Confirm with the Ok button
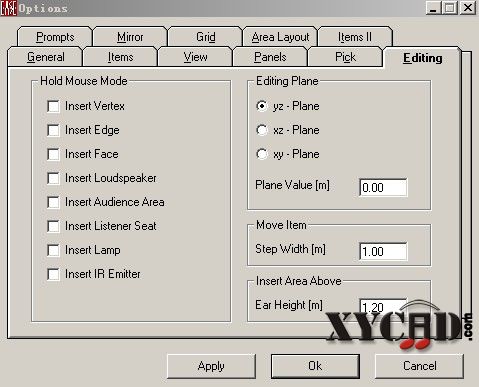Image resolution: width=479 pixels, height=387 pixels. [315, 366]
